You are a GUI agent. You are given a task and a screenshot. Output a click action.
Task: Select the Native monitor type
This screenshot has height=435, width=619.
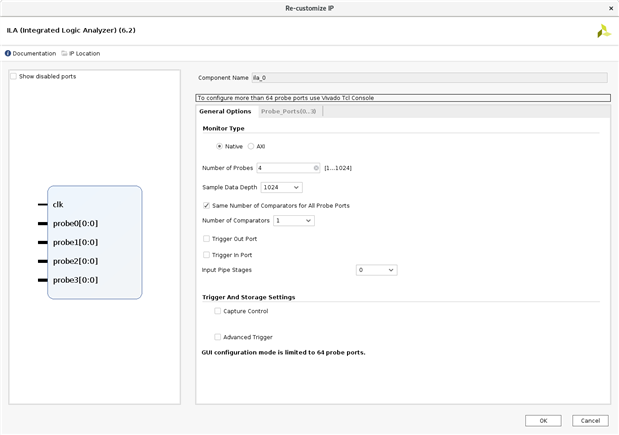(219, 146)
